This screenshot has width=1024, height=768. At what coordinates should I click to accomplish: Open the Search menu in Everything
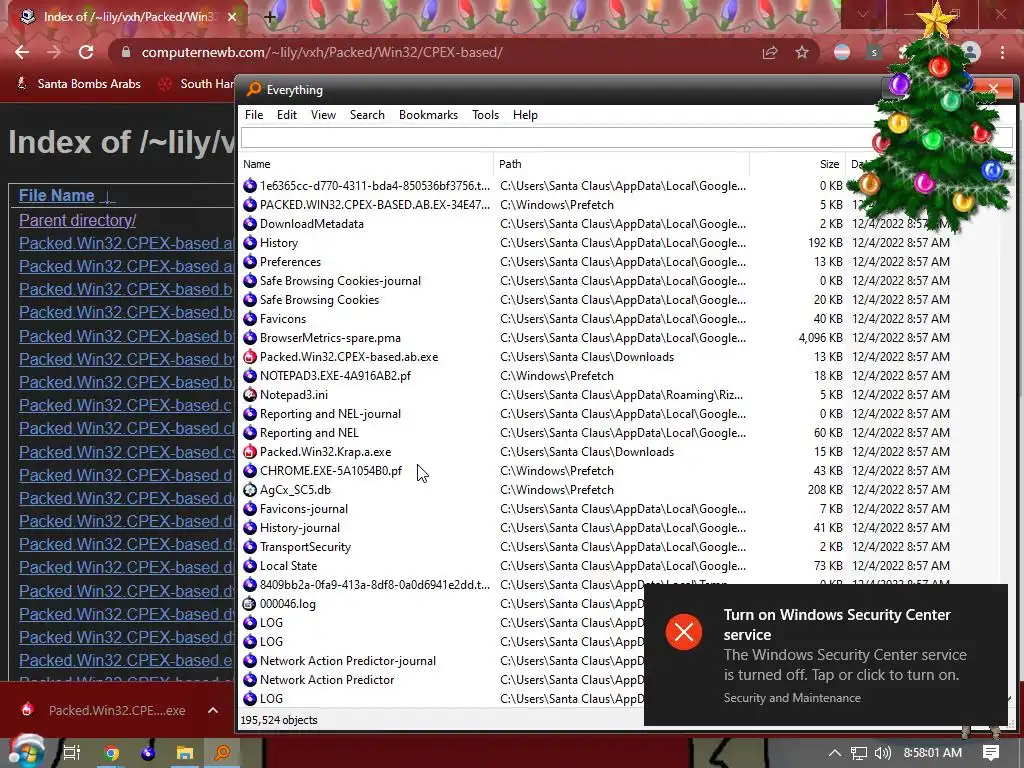coord(367,115)
